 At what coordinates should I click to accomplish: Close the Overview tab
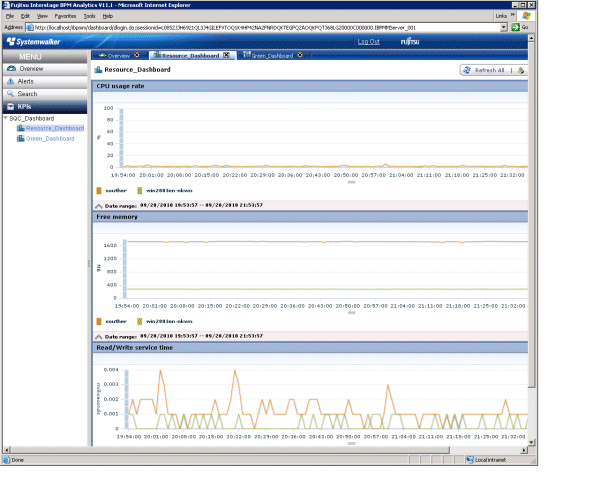(x=136, y=56)
